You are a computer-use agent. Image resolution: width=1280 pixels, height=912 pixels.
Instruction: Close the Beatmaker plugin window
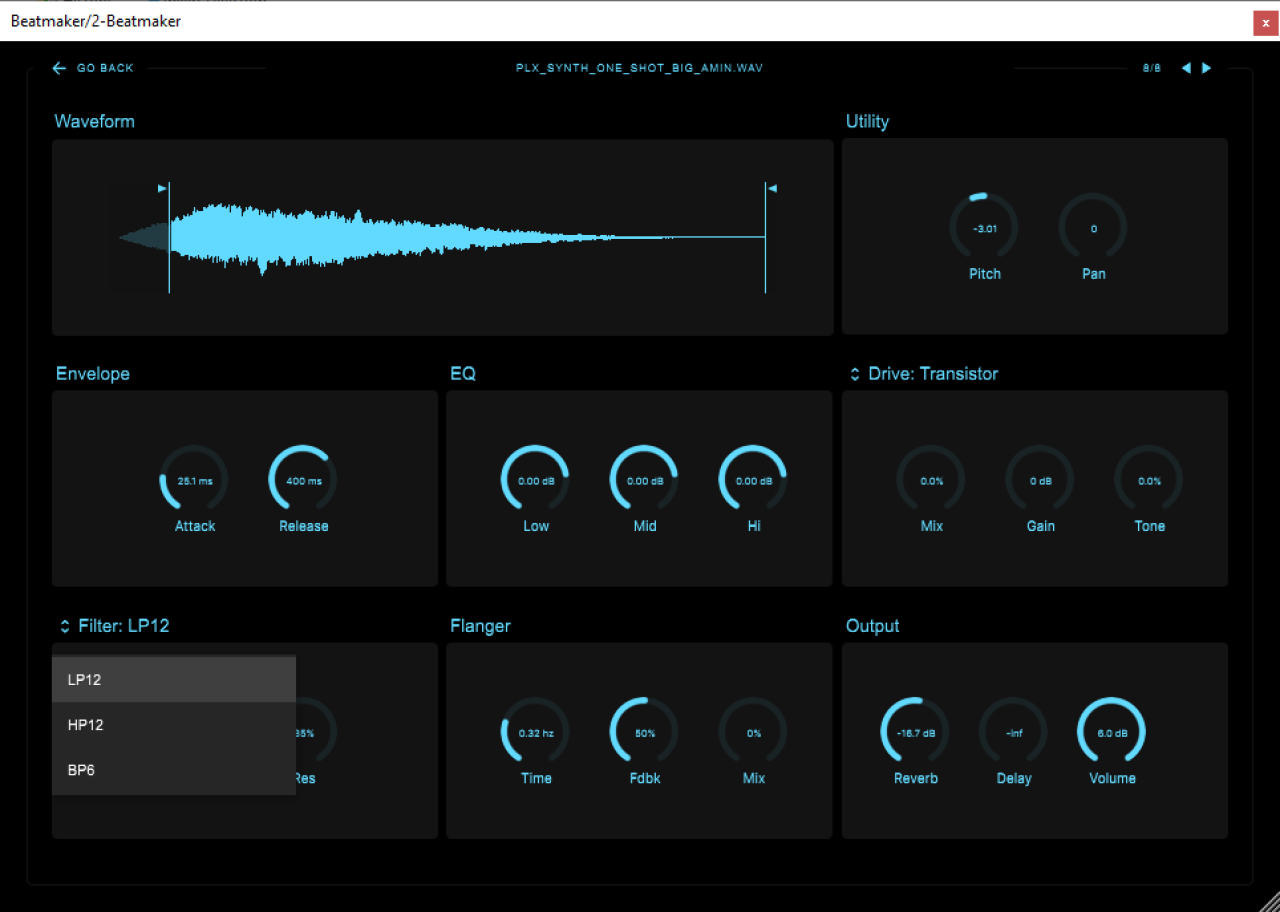(1265, 22)
